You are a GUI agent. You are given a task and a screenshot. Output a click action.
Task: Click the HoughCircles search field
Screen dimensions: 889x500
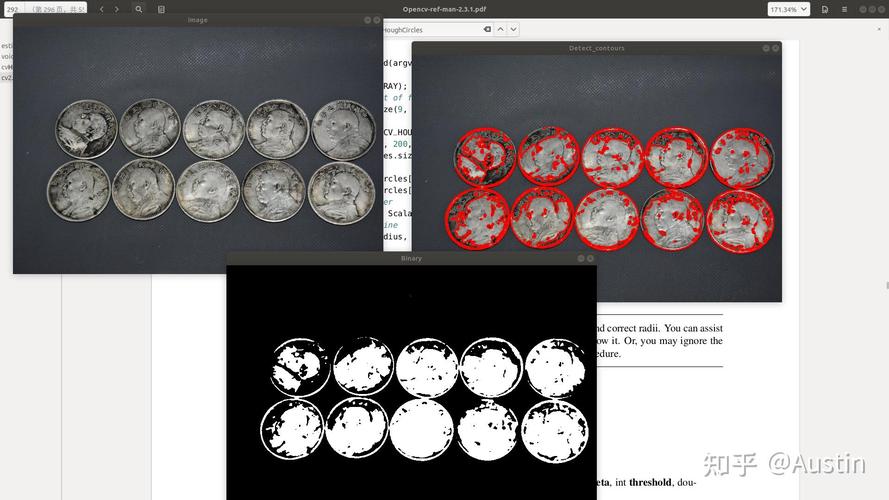pyautogui.click(x=432, y=29)
